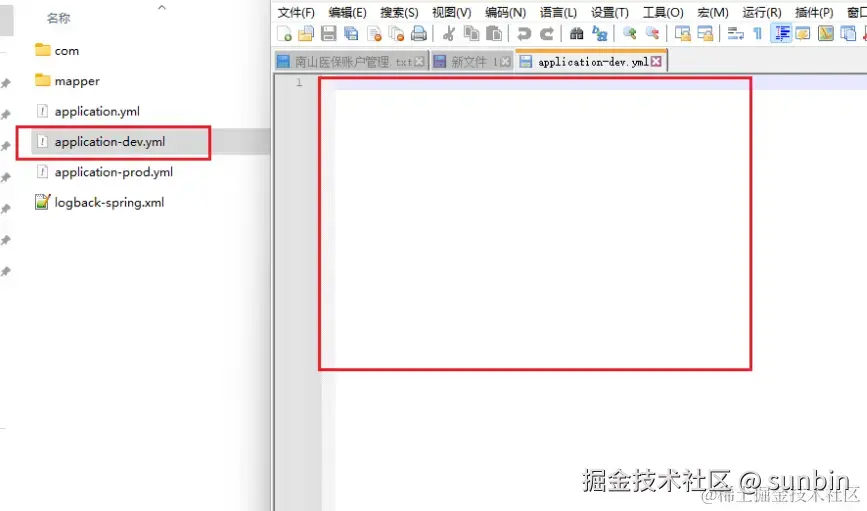The height and width of the screenshot is (511, 867).
Task: Toggle the indent guide button
Action: pos(781,34)
